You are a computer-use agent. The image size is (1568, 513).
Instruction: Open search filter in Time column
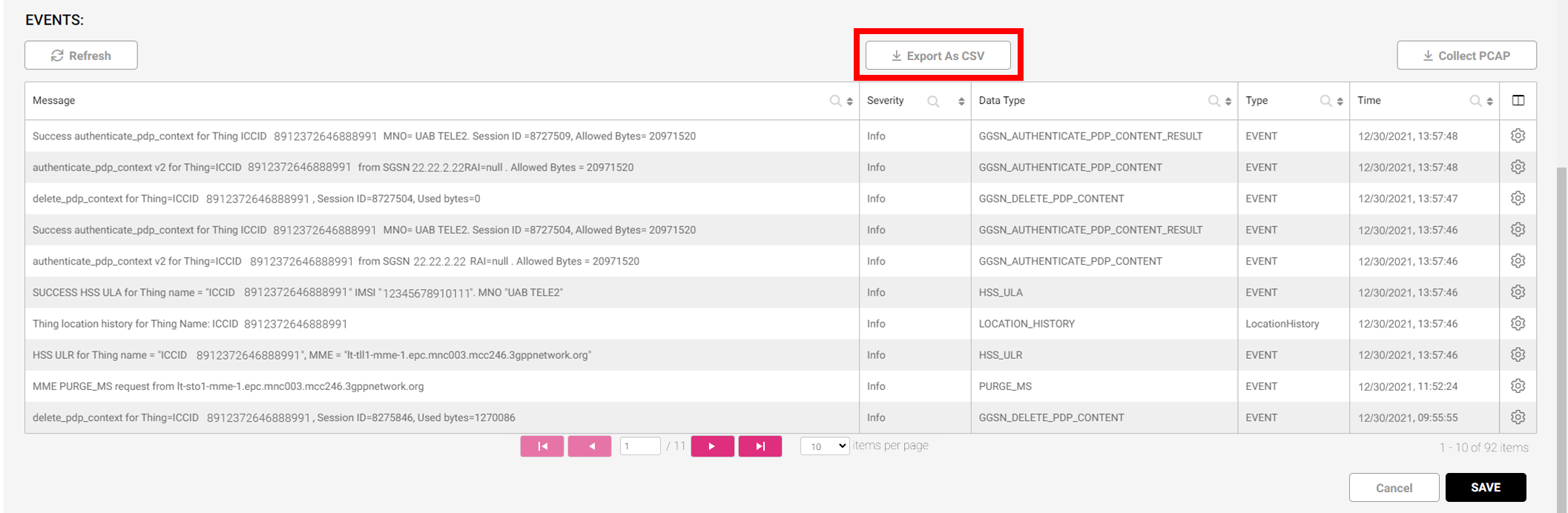click(1475, 101)
